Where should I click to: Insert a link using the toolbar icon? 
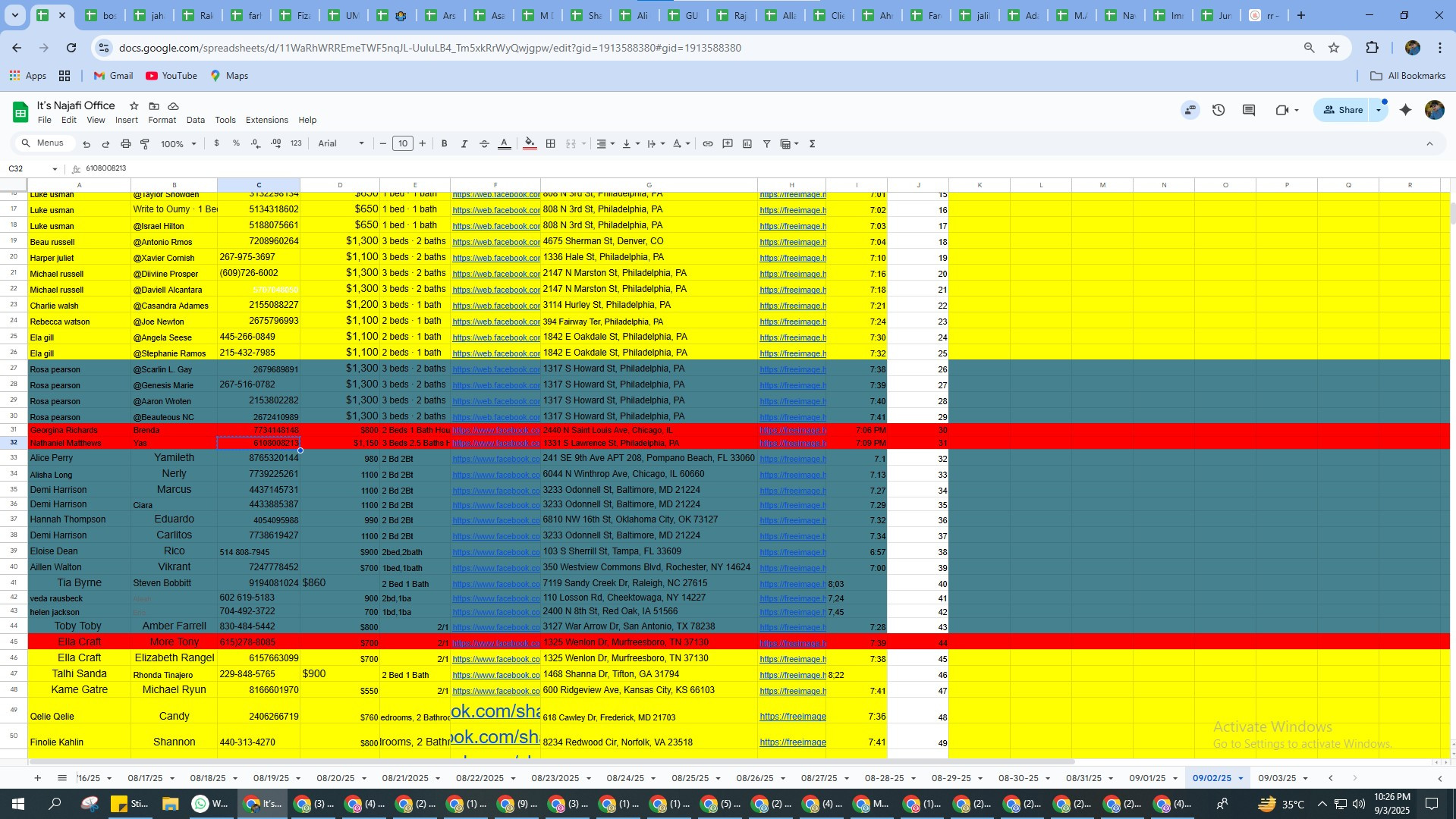pyautogui.click(x=708, y=143)
